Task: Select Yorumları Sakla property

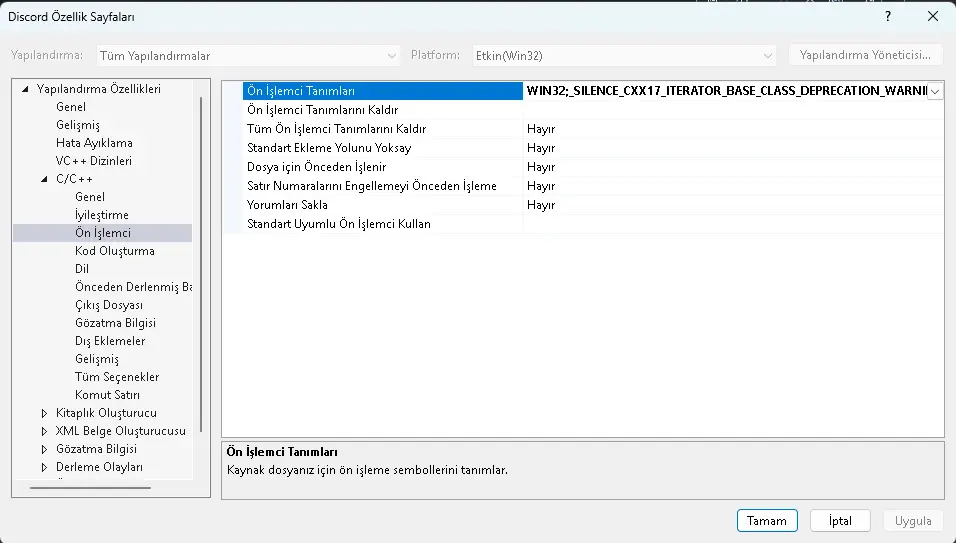Action: (383, 205)
